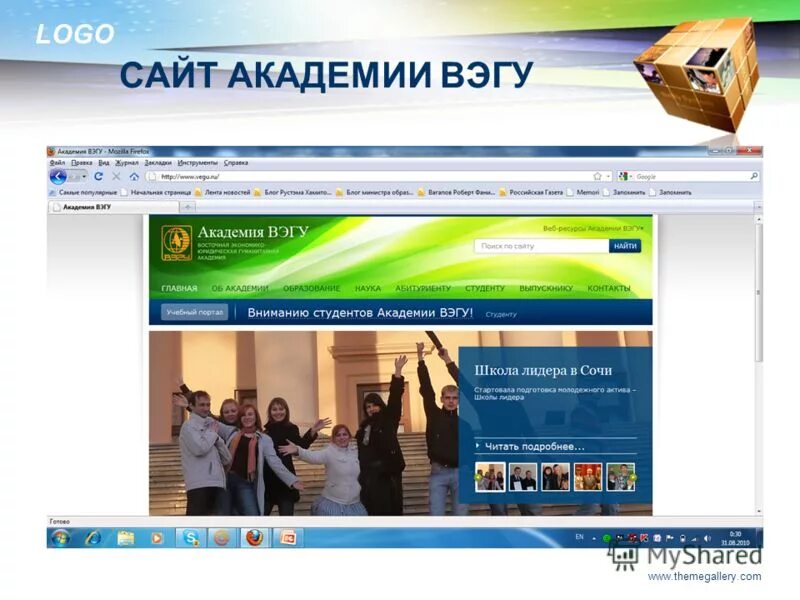List all tabs dropdown arrow
This screenshot has width=800, height=600.
[758, 207]
